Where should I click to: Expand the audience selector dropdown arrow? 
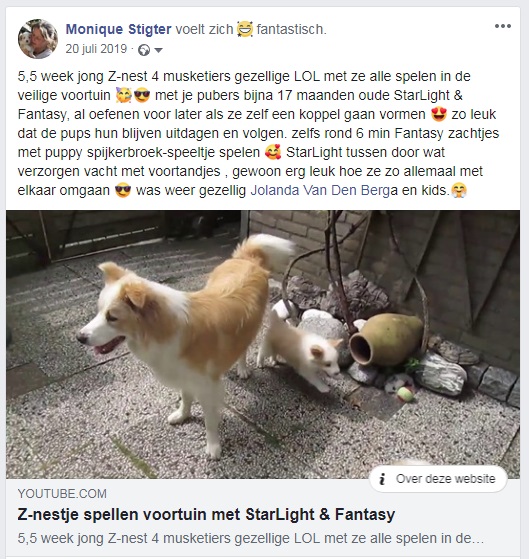pyautogui.click(x=159, y=50)
